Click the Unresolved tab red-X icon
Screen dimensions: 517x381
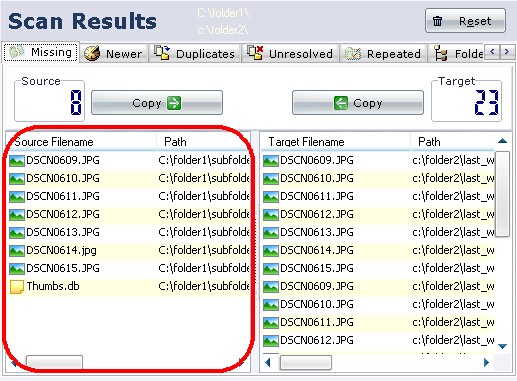click(255, 53)
